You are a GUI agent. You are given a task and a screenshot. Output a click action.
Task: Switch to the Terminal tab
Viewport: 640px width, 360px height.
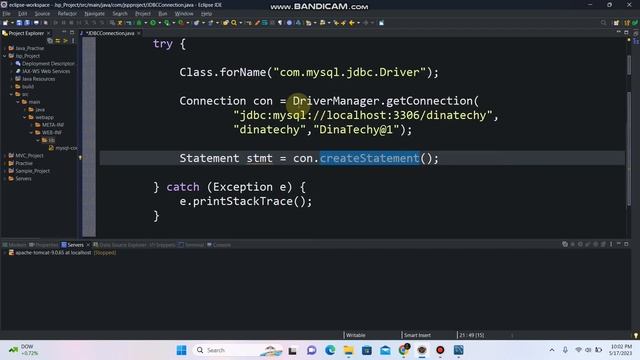[191, 245]
